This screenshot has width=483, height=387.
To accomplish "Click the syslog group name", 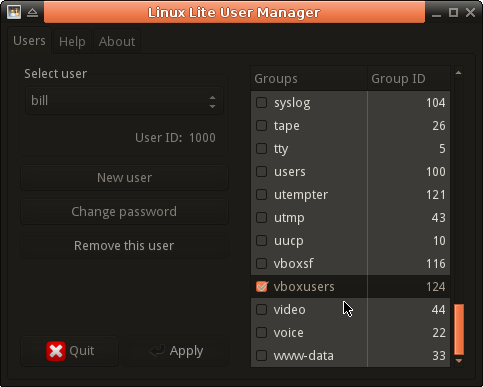I will pyautogui.click(x=292, y=103).
